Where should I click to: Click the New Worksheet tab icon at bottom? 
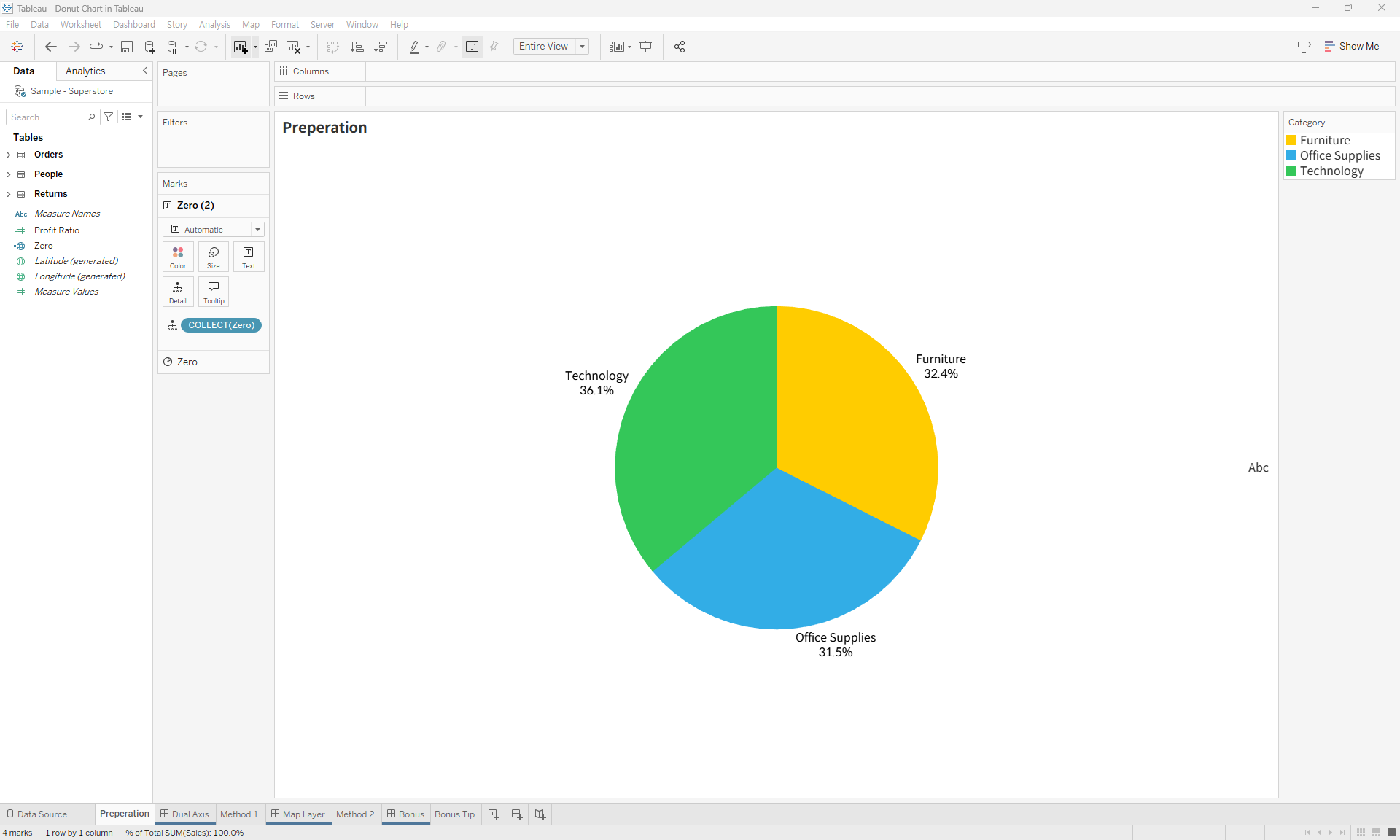pyautogui.click(x=494, y=814)
